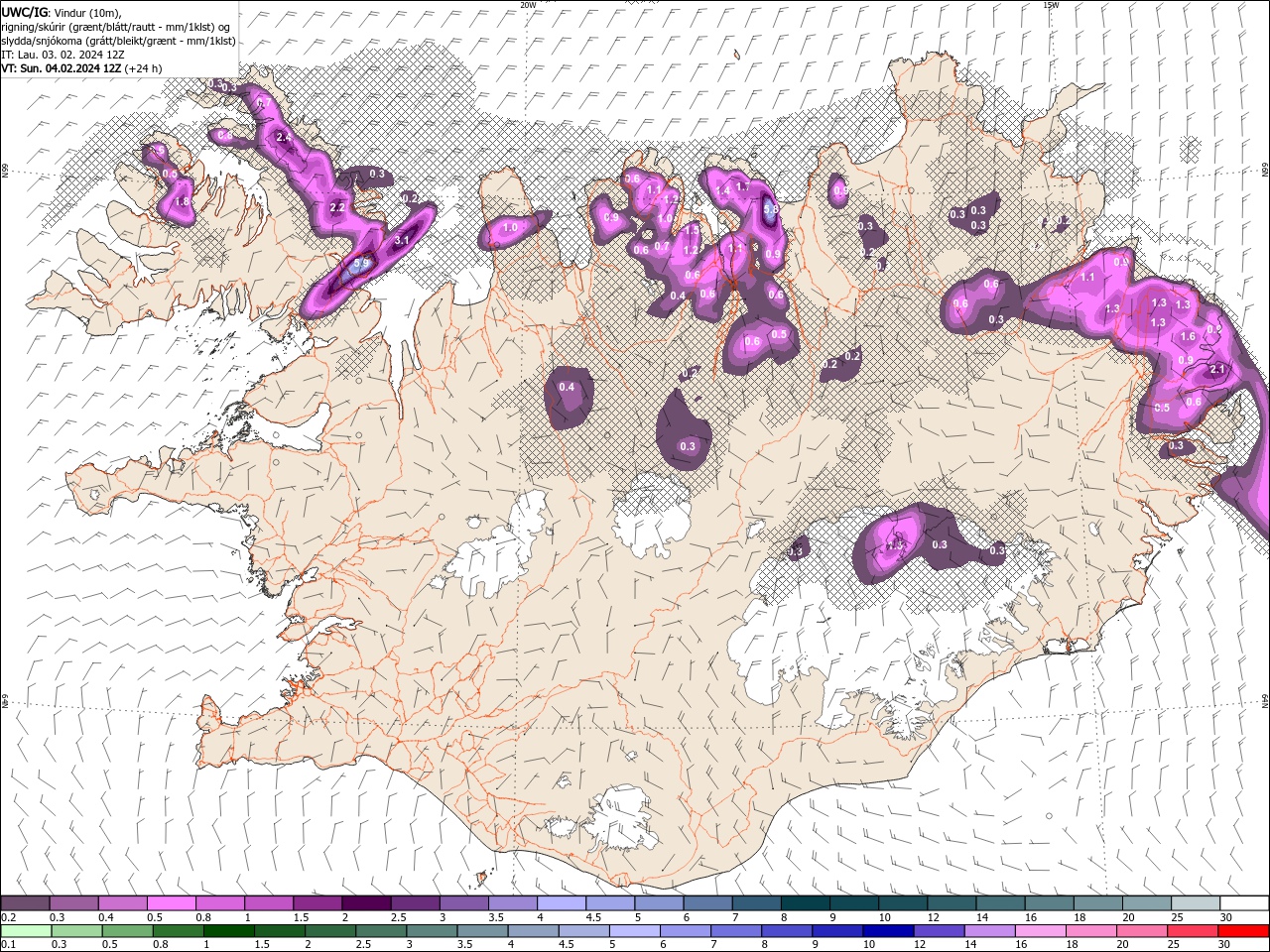This screenshot has width=1270, height=952.
Task: Click the "IT: Lau. 03. 02. 2024 12Z" line
Action: tap(63, 55)
